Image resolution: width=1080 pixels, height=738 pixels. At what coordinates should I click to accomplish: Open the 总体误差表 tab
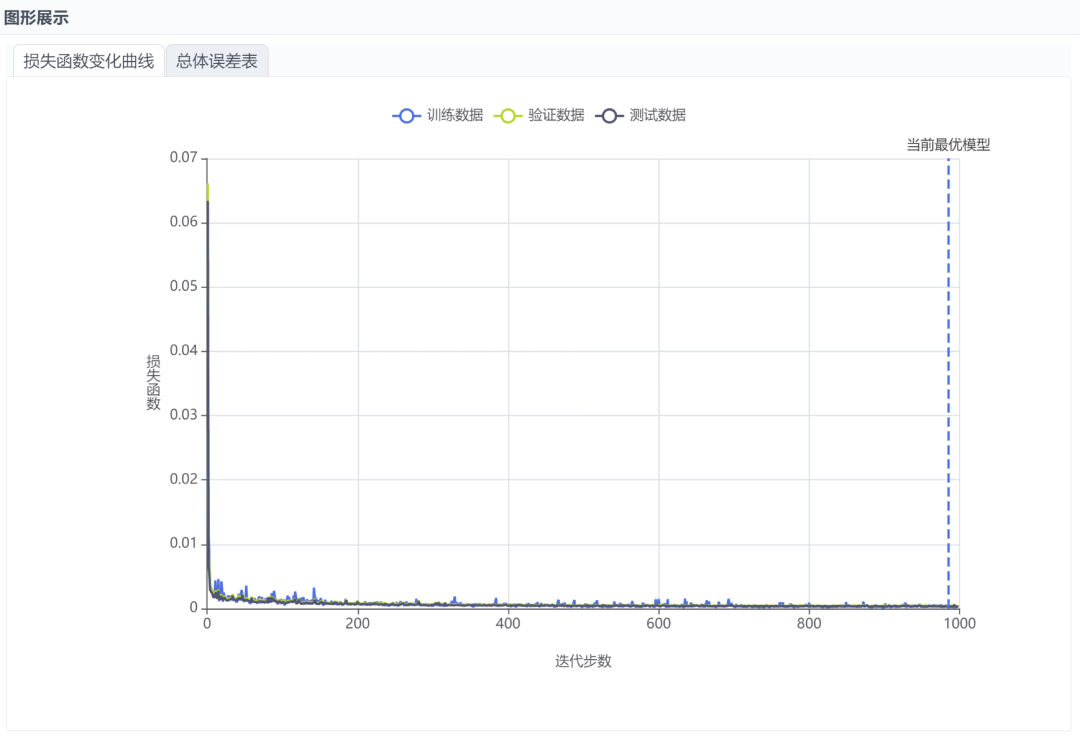217,61
